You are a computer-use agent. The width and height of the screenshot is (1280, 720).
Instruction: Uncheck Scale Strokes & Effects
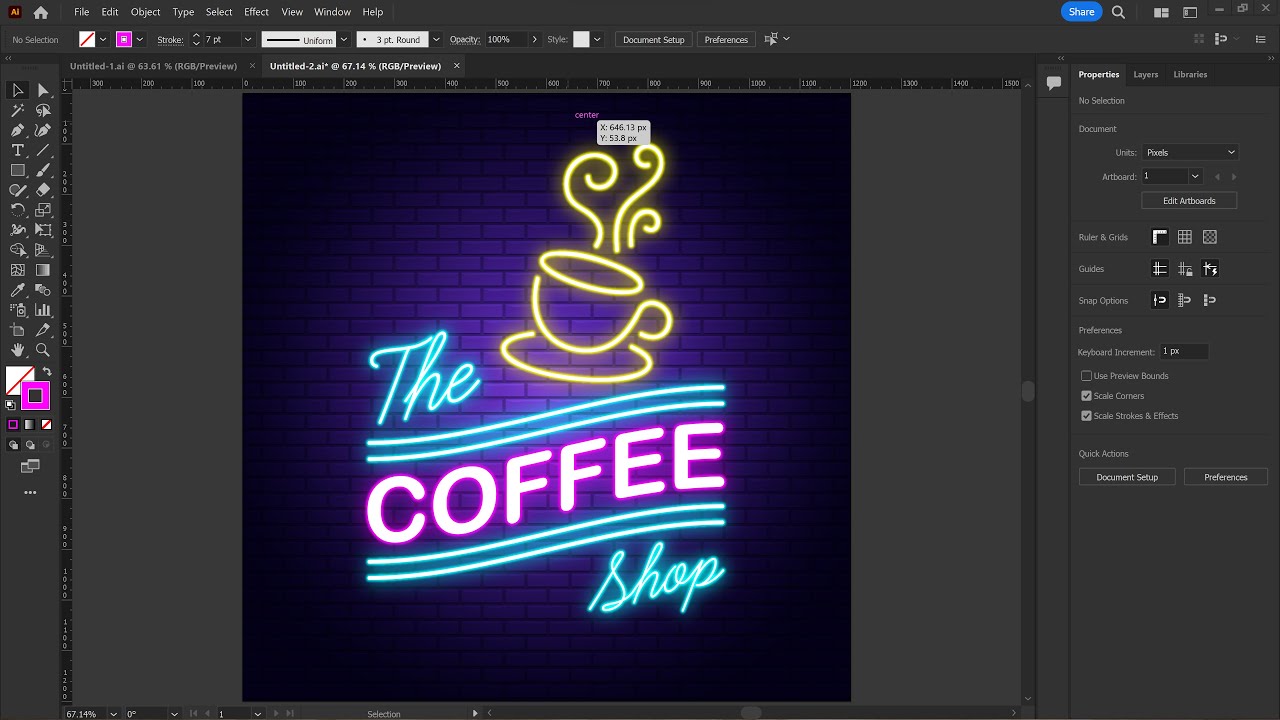1086,416
